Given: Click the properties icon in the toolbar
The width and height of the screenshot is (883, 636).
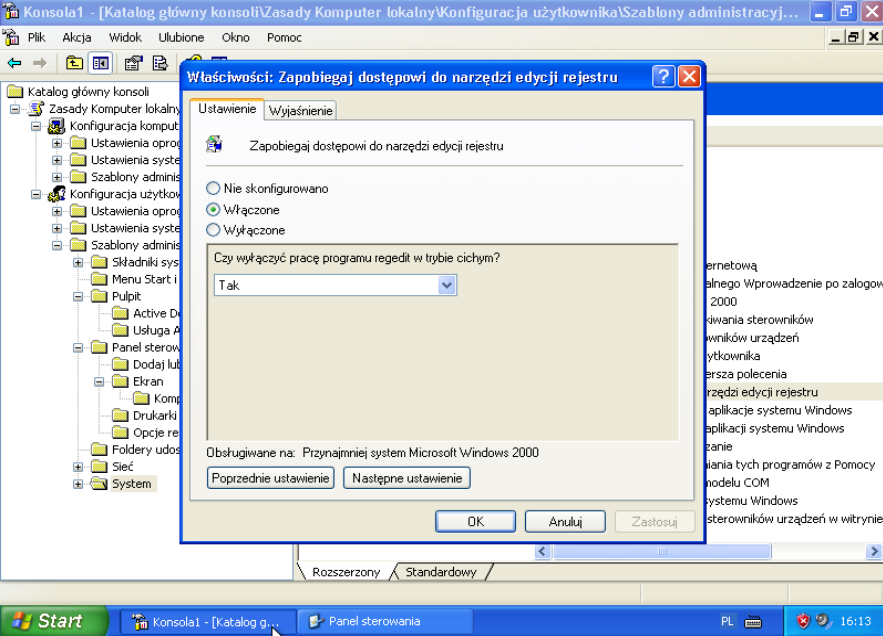Looking at the screenshot, I should pyautogui.click(x=133, y=63).
